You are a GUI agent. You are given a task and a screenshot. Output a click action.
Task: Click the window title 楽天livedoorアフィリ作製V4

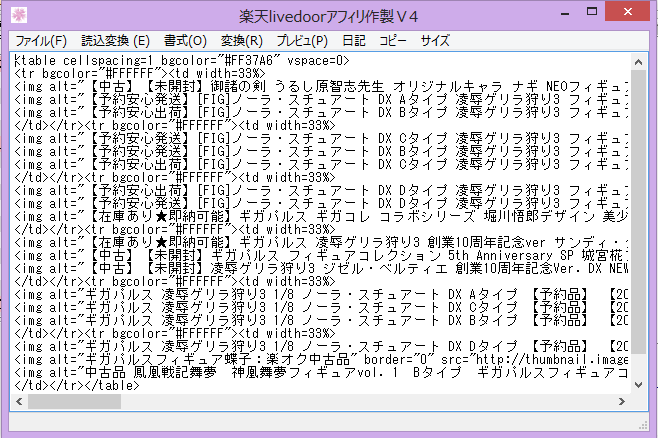pyautogui.click(x=329, y=16)
